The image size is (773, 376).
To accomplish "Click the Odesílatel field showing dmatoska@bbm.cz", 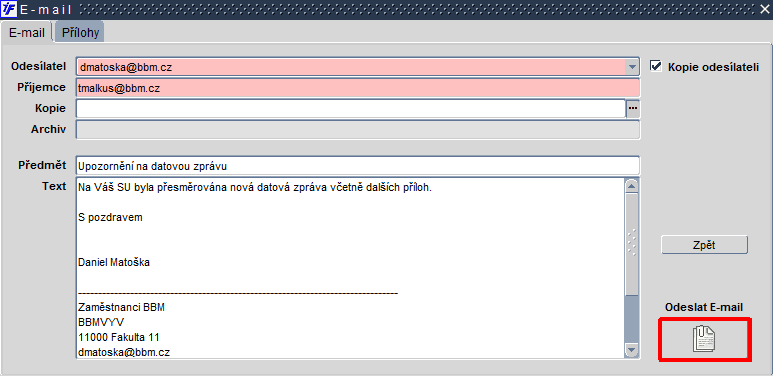I will tap(351, 67).
